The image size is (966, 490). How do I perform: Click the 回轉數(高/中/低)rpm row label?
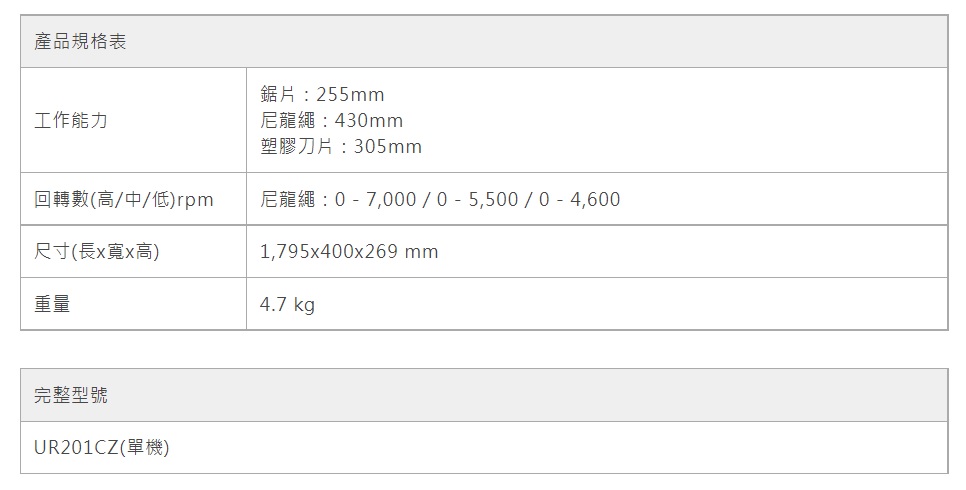(x=124, y=200)
